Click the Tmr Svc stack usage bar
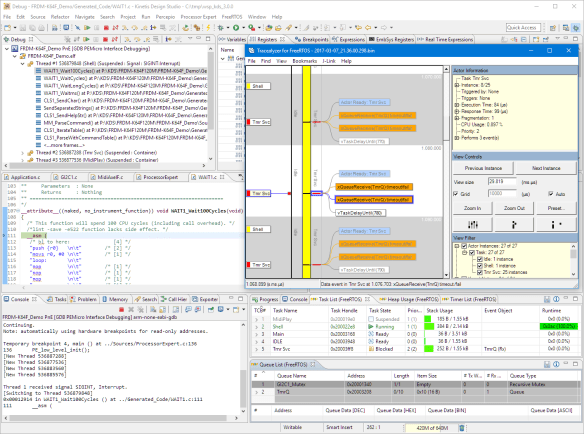 [429, 349]
